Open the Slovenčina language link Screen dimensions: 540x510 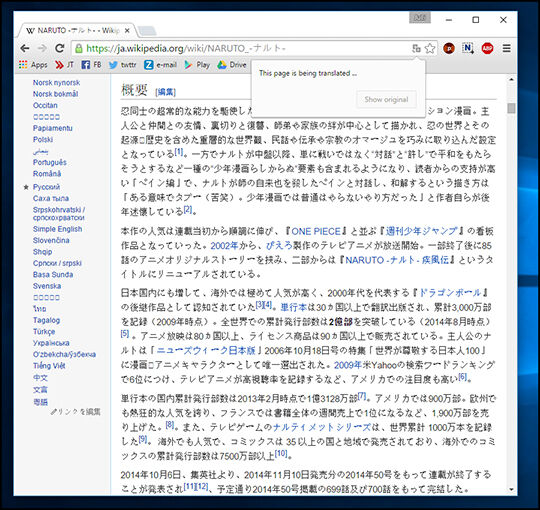click(x=51, y=240)
